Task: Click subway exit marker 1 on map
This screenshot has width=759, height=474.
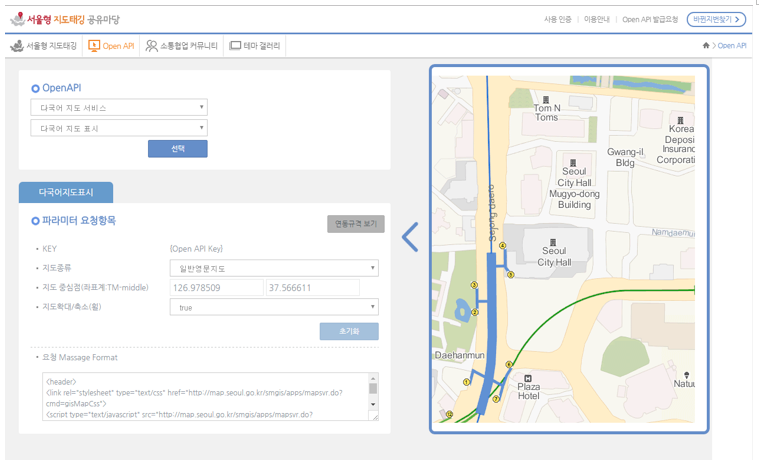Action: (x=467, y=382)
